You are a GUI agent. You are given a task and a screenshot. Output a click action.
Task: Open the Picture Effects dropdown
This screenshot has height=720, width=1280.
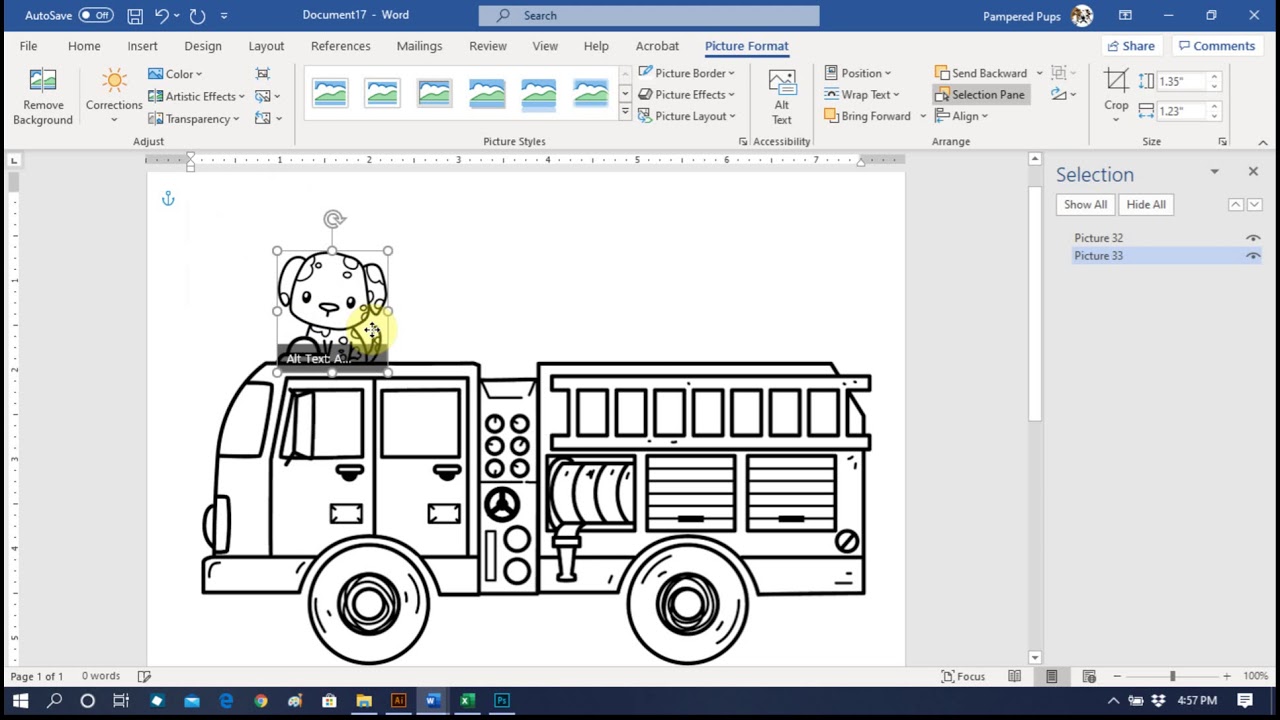click(686, 95)
